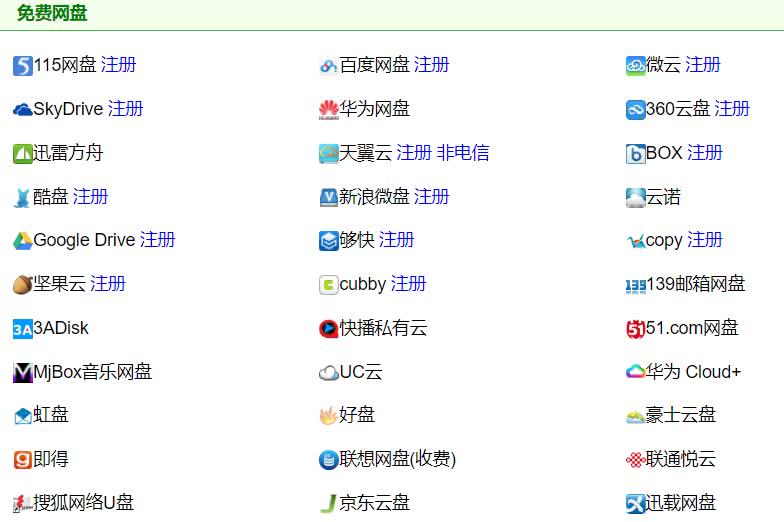The image size is (784, 522).
Task: Click 非电信 link beside 天翼云
Action: coord(463,153)
